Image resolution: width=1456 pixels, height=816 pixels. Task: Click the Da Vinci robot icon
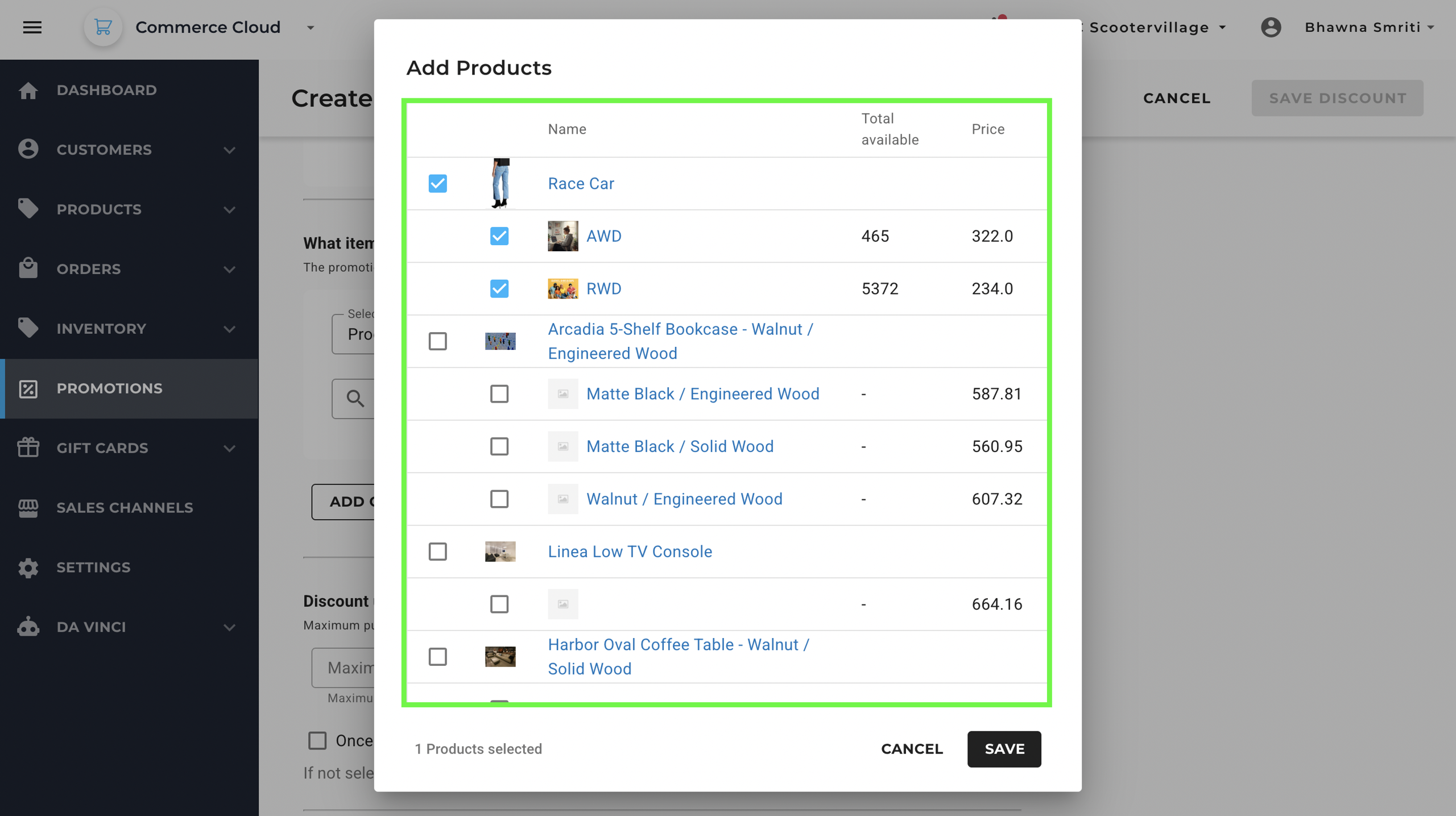(x=28, y=627)
